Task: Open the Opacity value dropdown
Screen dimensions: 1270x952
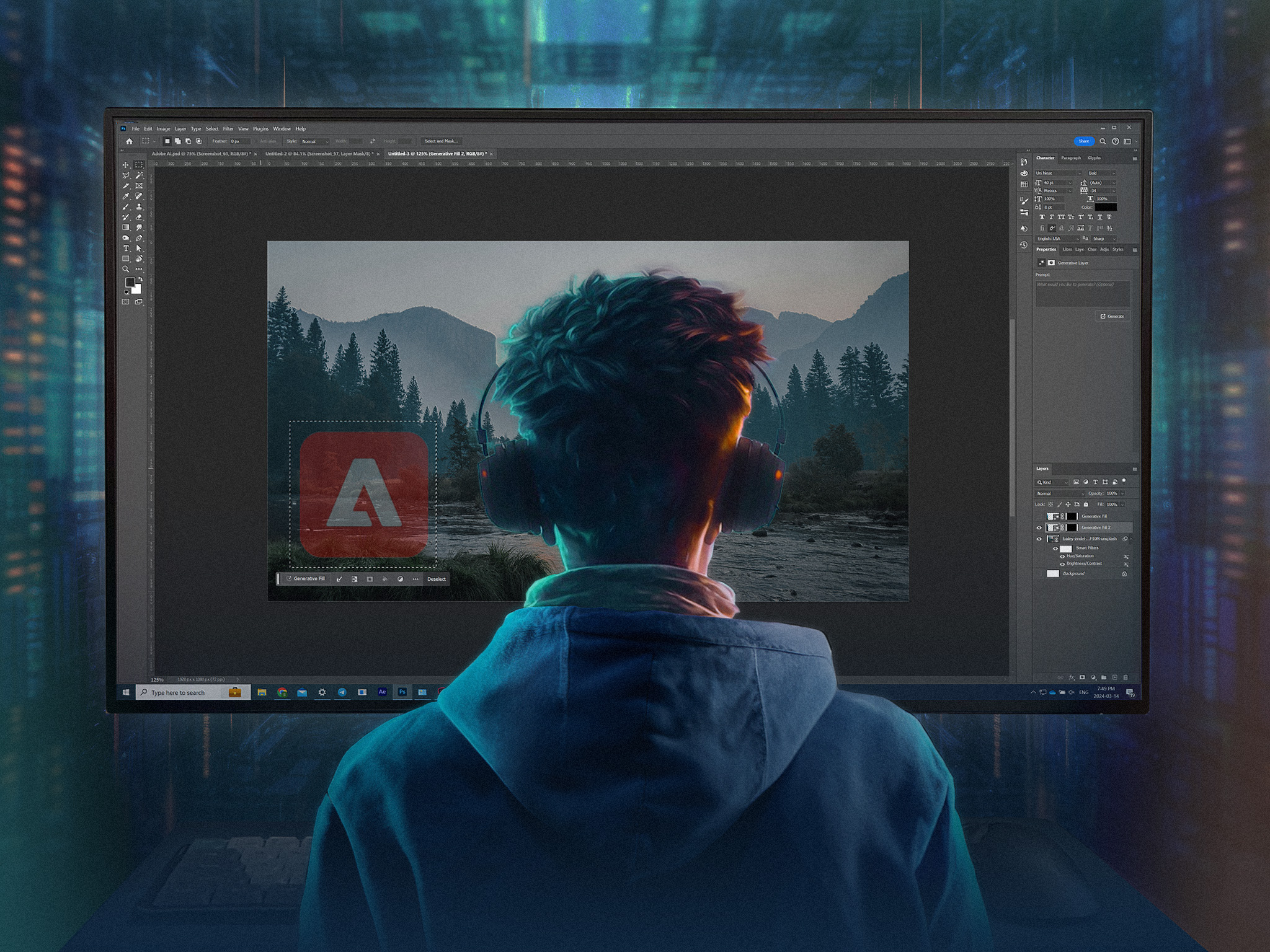Action: [x=1122, y=493]
